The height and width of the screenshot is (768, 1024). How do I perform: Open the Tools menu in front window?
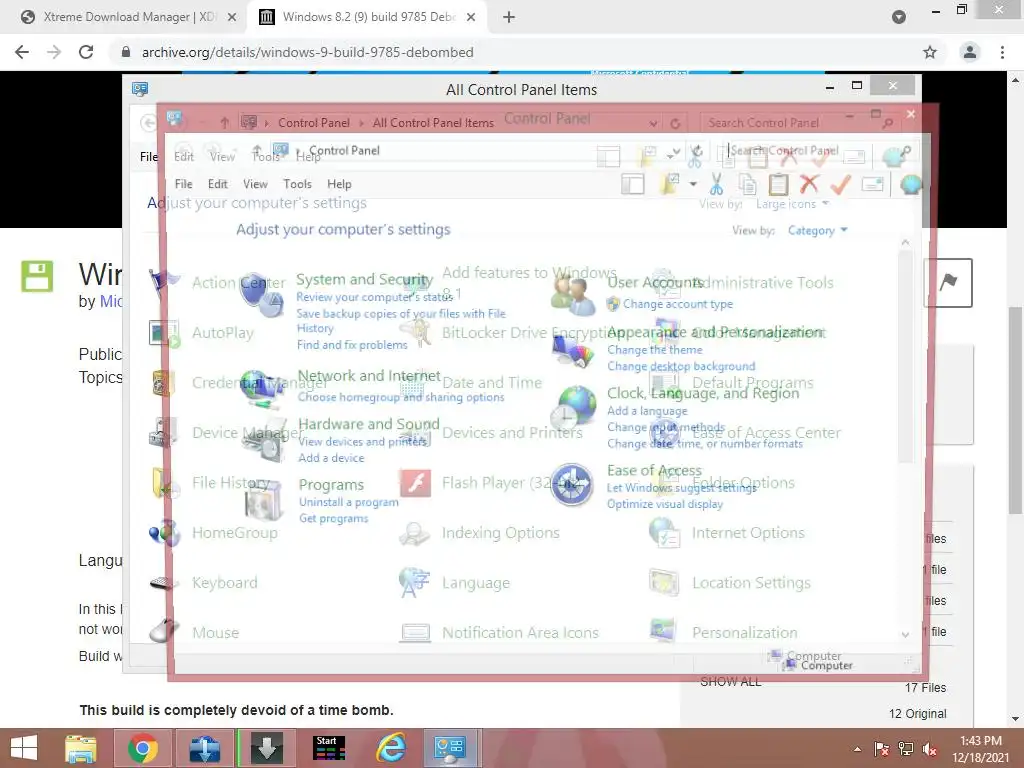(297, 184)
